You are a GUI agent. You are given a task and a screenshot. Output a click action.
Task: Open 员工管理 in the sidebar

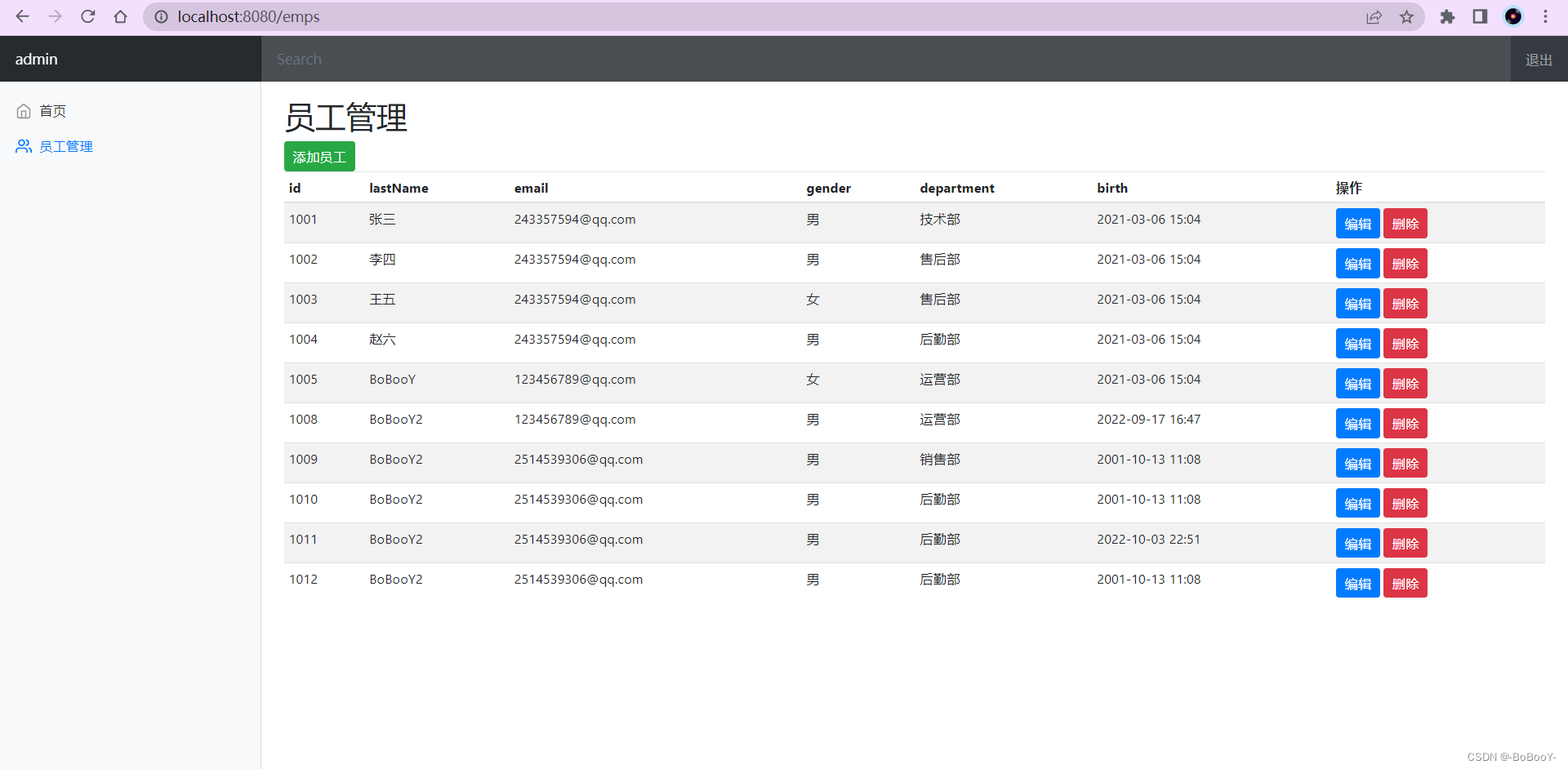[66, 146]
